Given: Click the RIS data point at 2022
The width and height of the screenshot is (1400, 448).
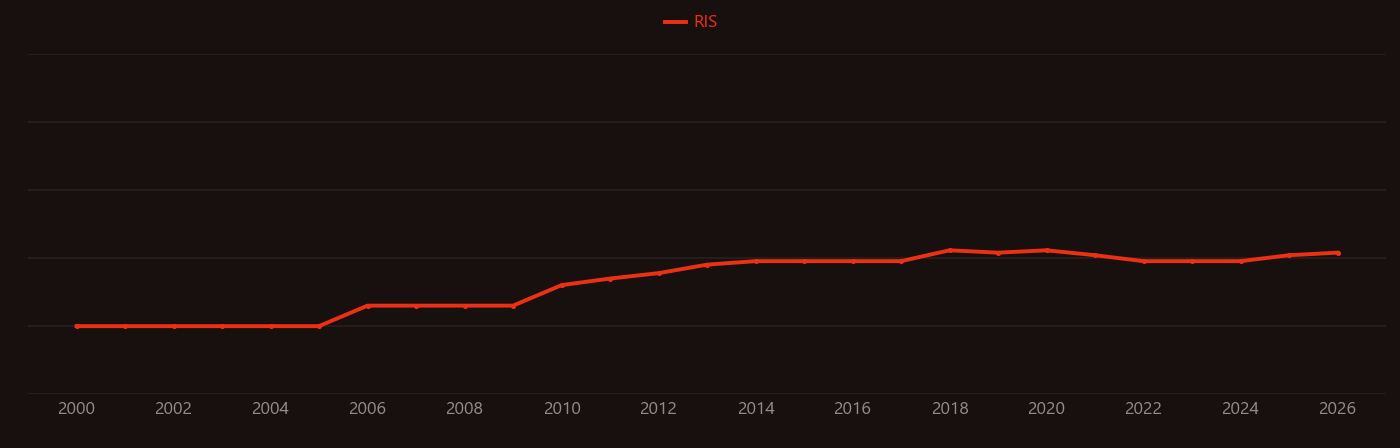Looking at the screenshot, I should point(1144,261).
